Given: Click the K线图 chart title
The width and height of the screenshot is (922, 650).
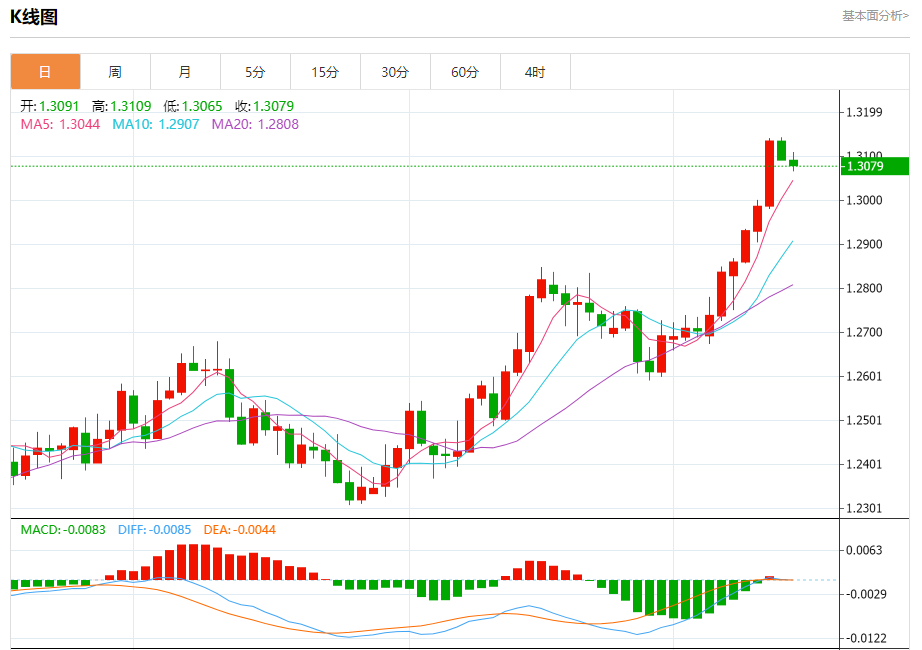Looking at the screenshot, I should click(x=34, y=16).
